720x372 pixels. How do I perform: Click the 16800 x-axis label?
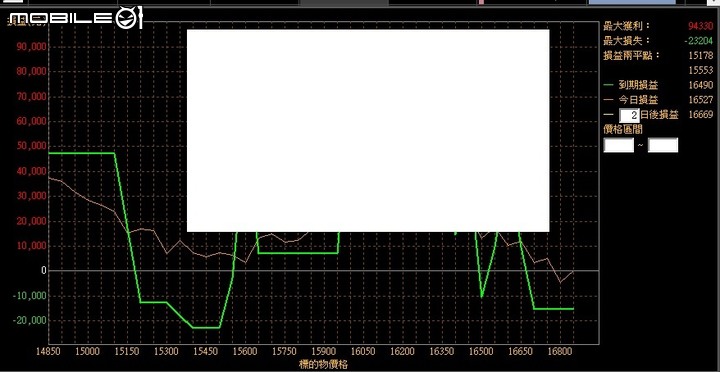(559, 352)
